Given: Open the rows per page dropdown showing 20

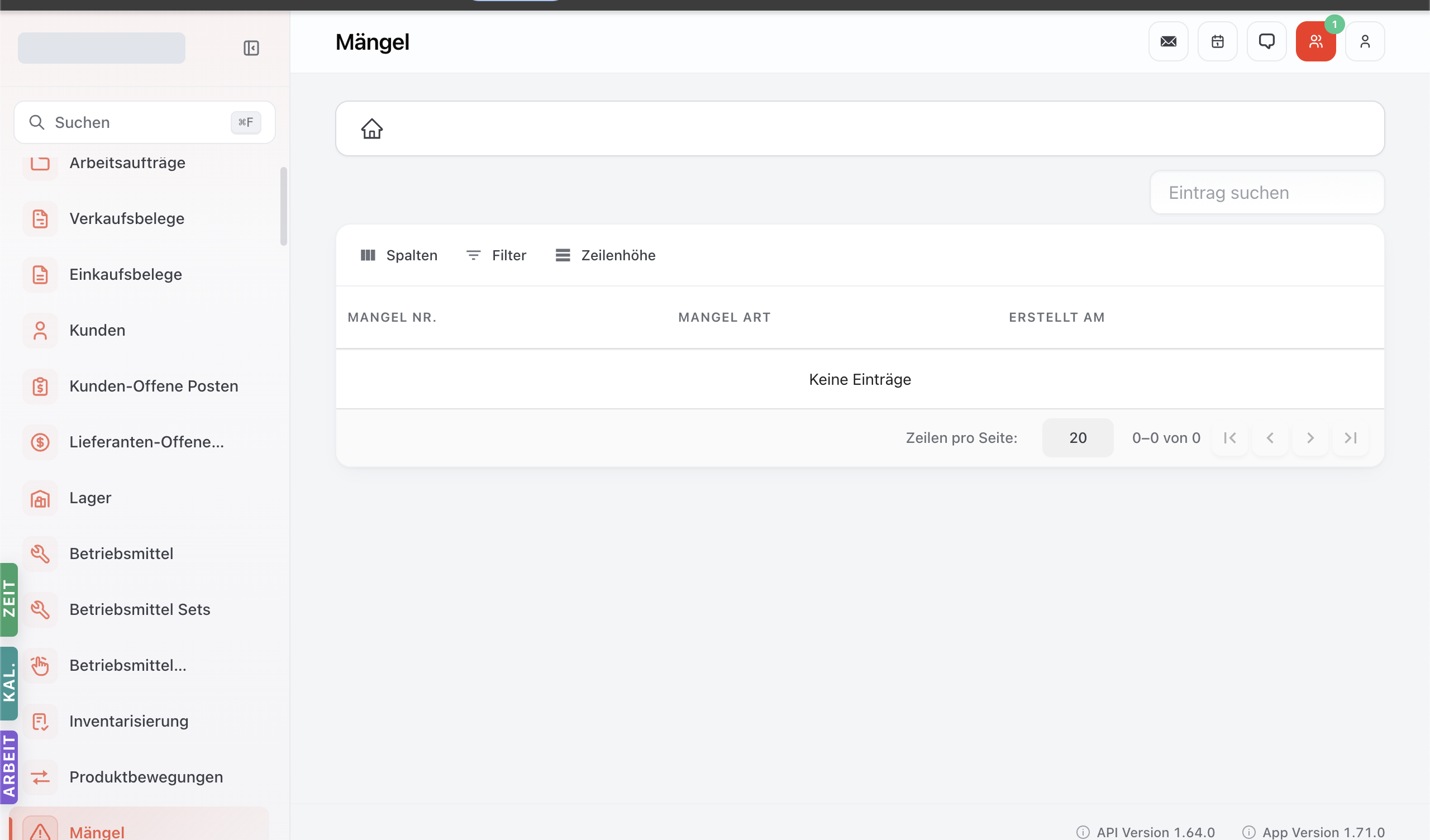Looking at the screenshot, I should tap(1078, 438).
